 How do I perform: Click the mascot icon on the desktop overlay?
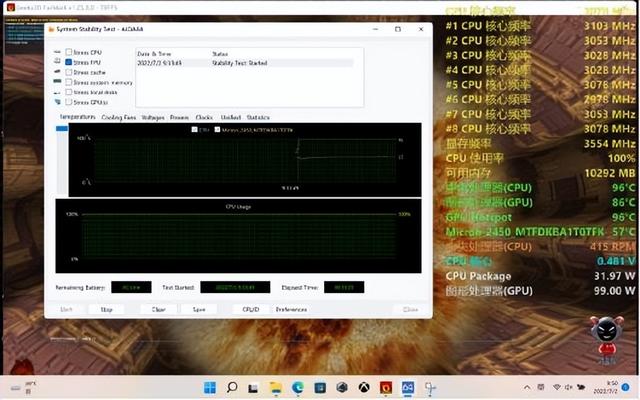[607, 339]
